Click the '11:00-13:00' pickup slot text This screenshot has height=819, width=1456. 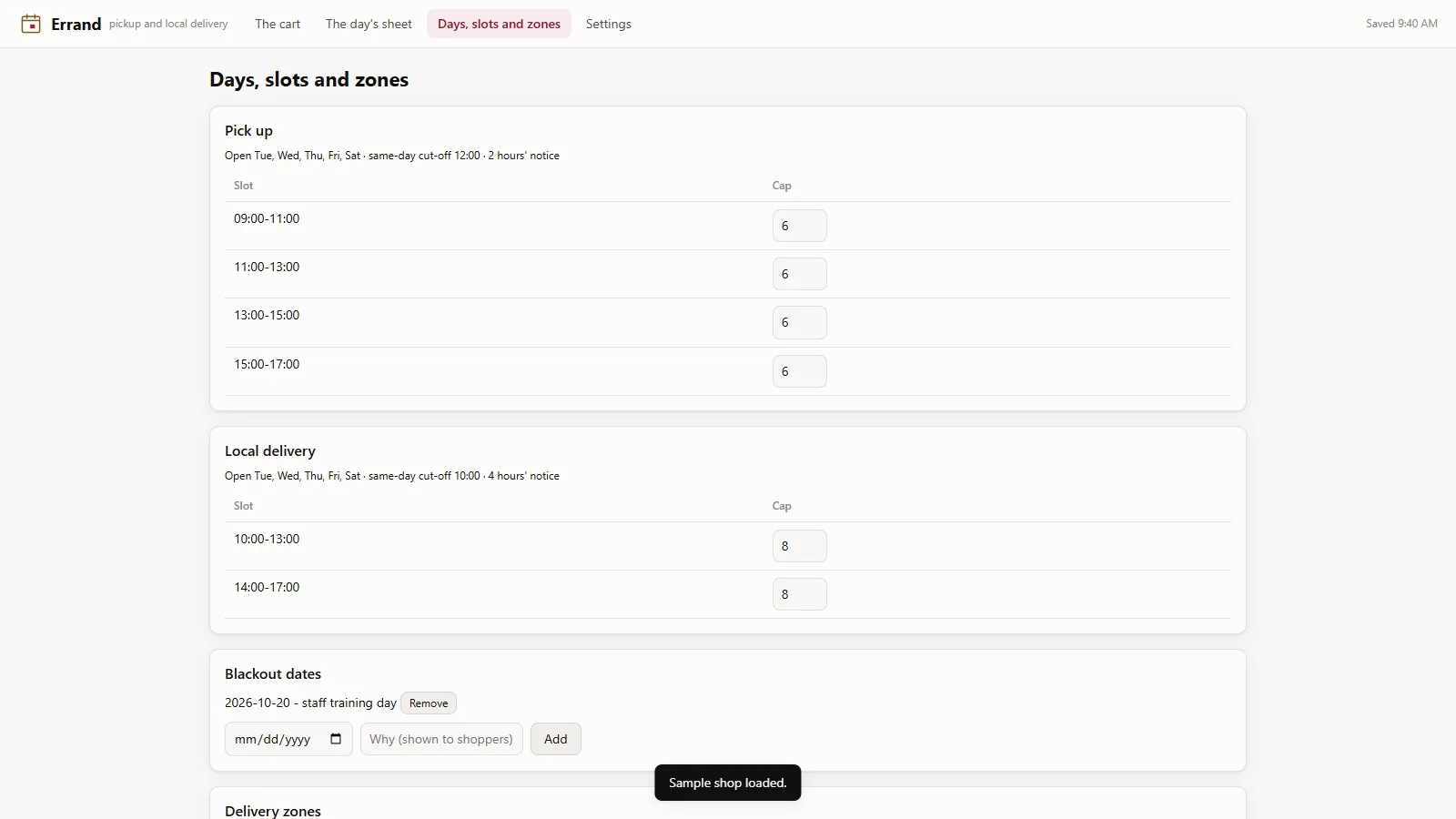267,267
